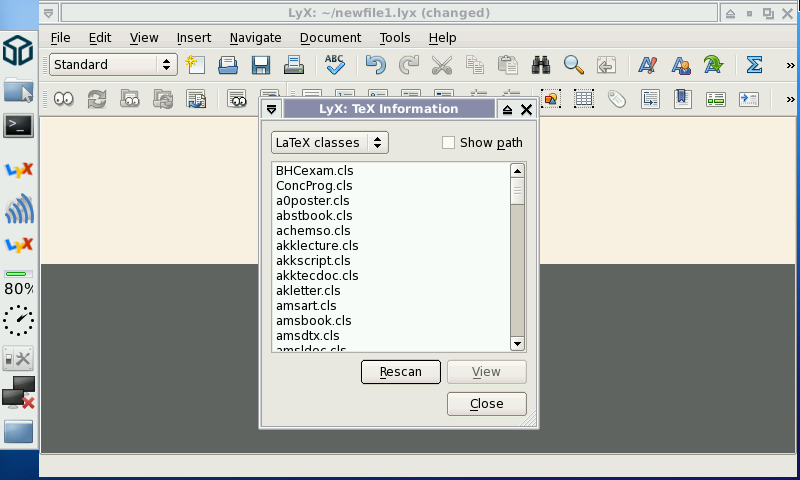Open the Standard paragraph style dropdown

point(113,65)
